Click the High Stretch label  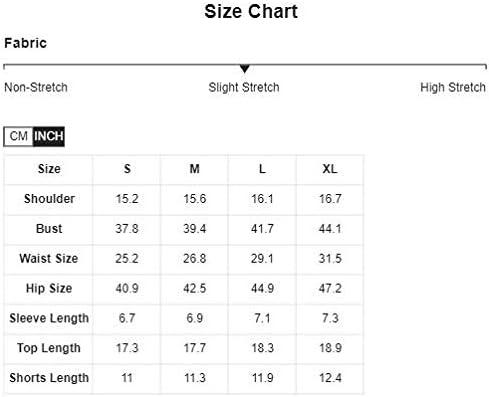click(x=453, y=88)
